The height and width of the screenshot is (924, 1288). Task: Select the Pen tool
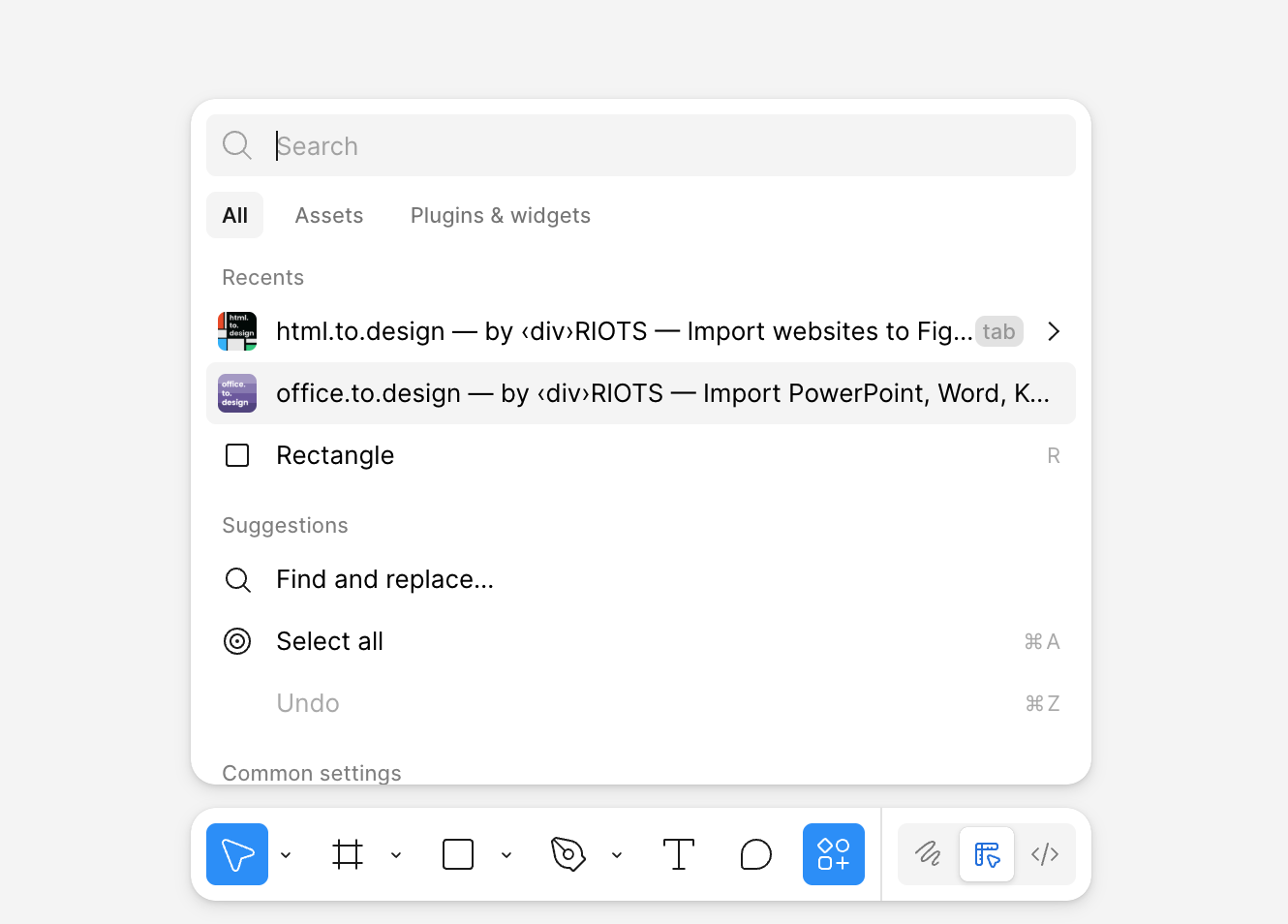pos(568,854)
